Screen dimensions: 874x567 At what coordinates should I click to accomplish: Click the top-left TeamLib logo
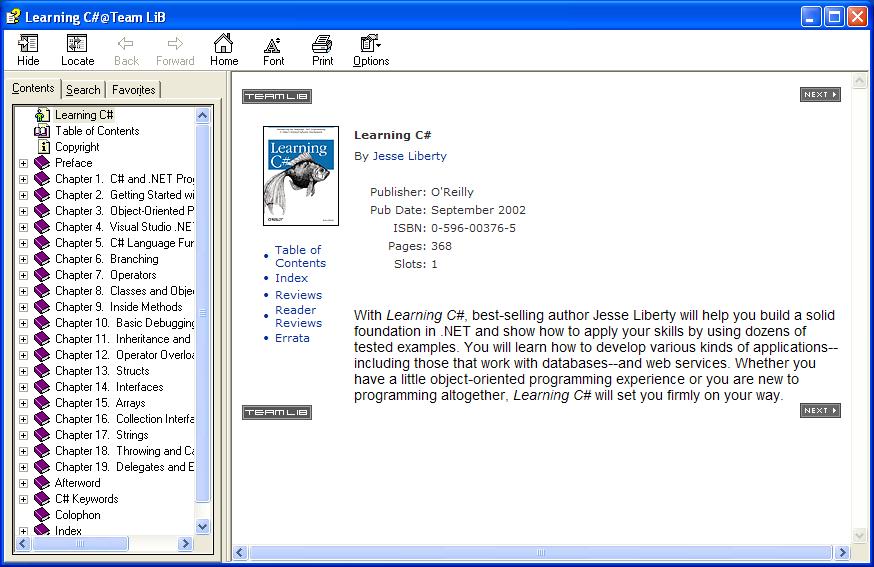[277, 97]
